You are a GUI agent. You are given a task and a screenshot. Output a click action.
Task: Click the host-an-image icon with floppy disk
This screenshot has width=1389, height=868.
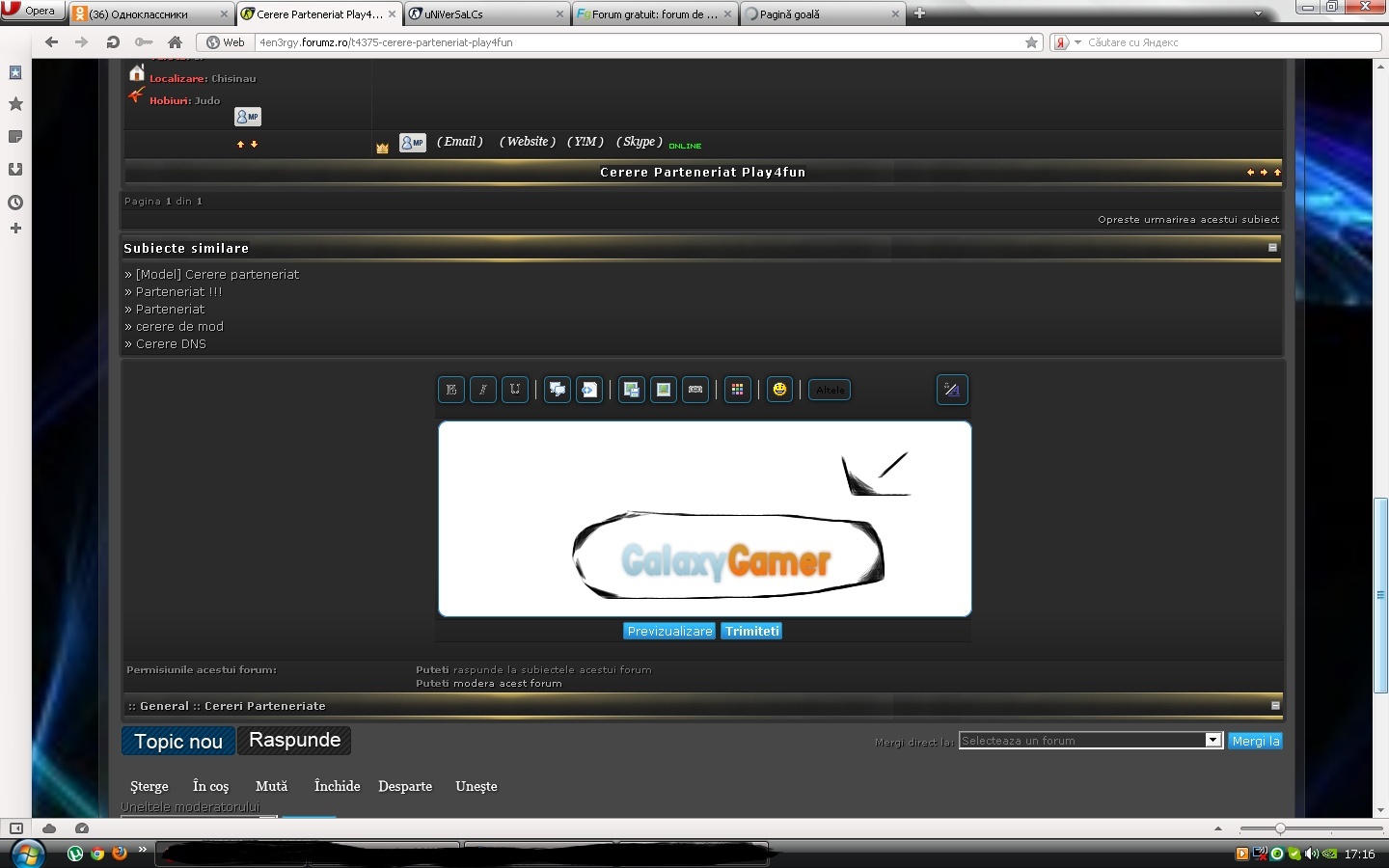tap(632, 390)
